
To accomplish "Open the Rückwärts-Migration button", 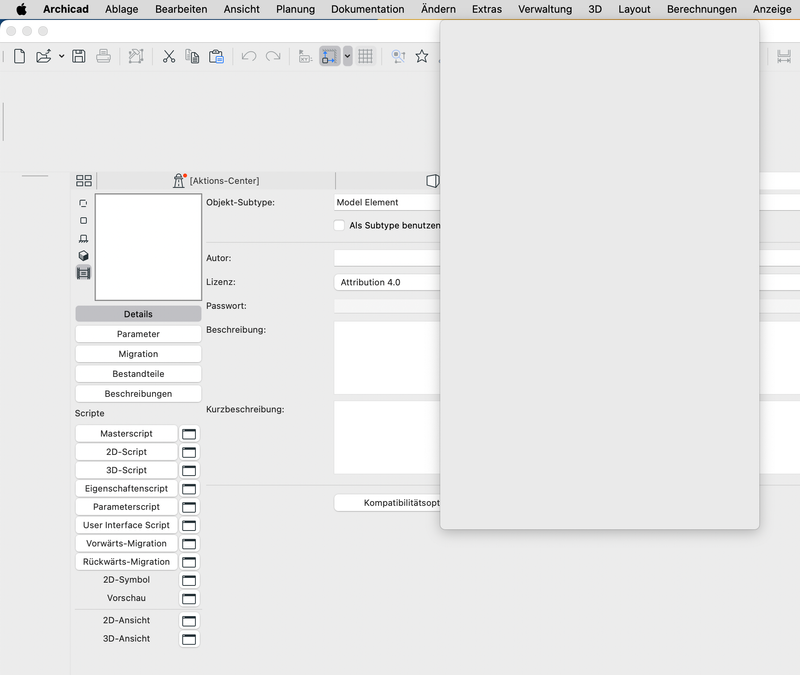I will tap(127, 562).
